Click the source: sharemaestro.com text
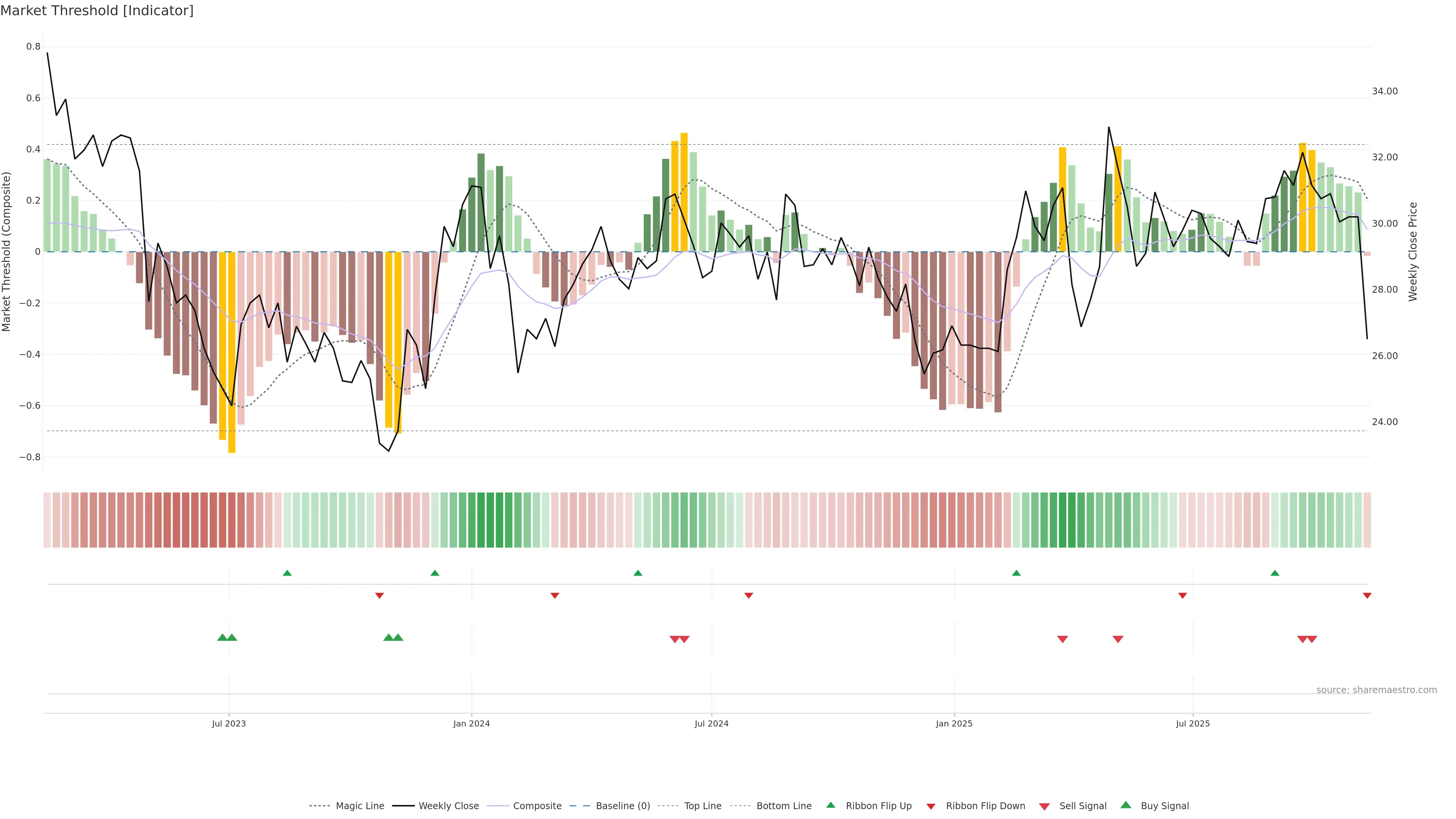 (1376, 690)
